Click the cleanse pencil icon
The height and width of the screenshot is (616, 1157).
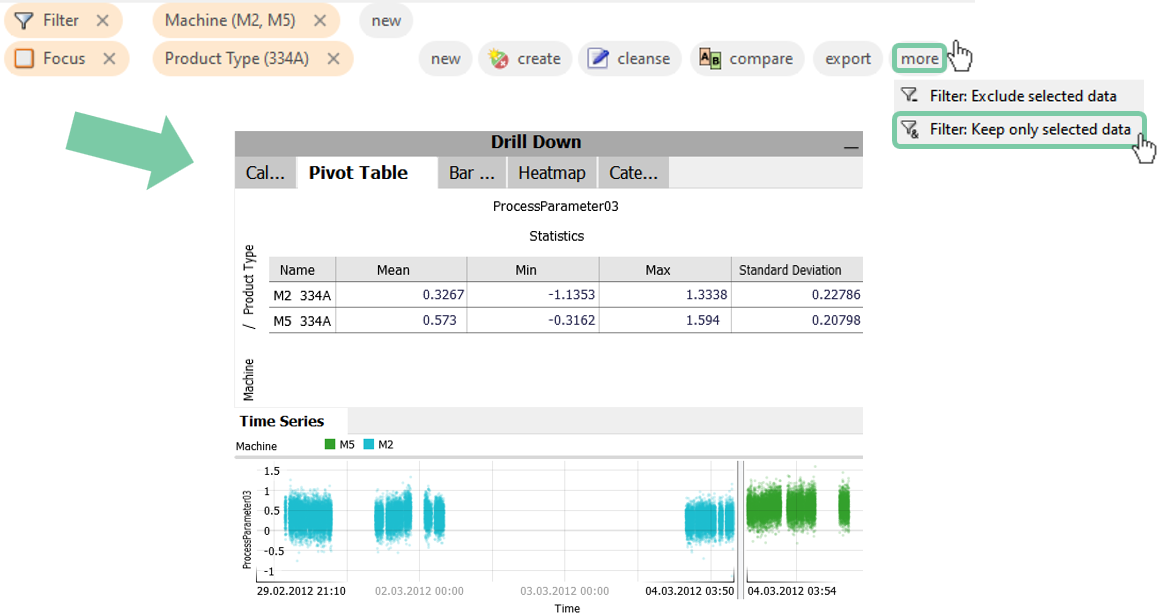(x=598, y=59)
